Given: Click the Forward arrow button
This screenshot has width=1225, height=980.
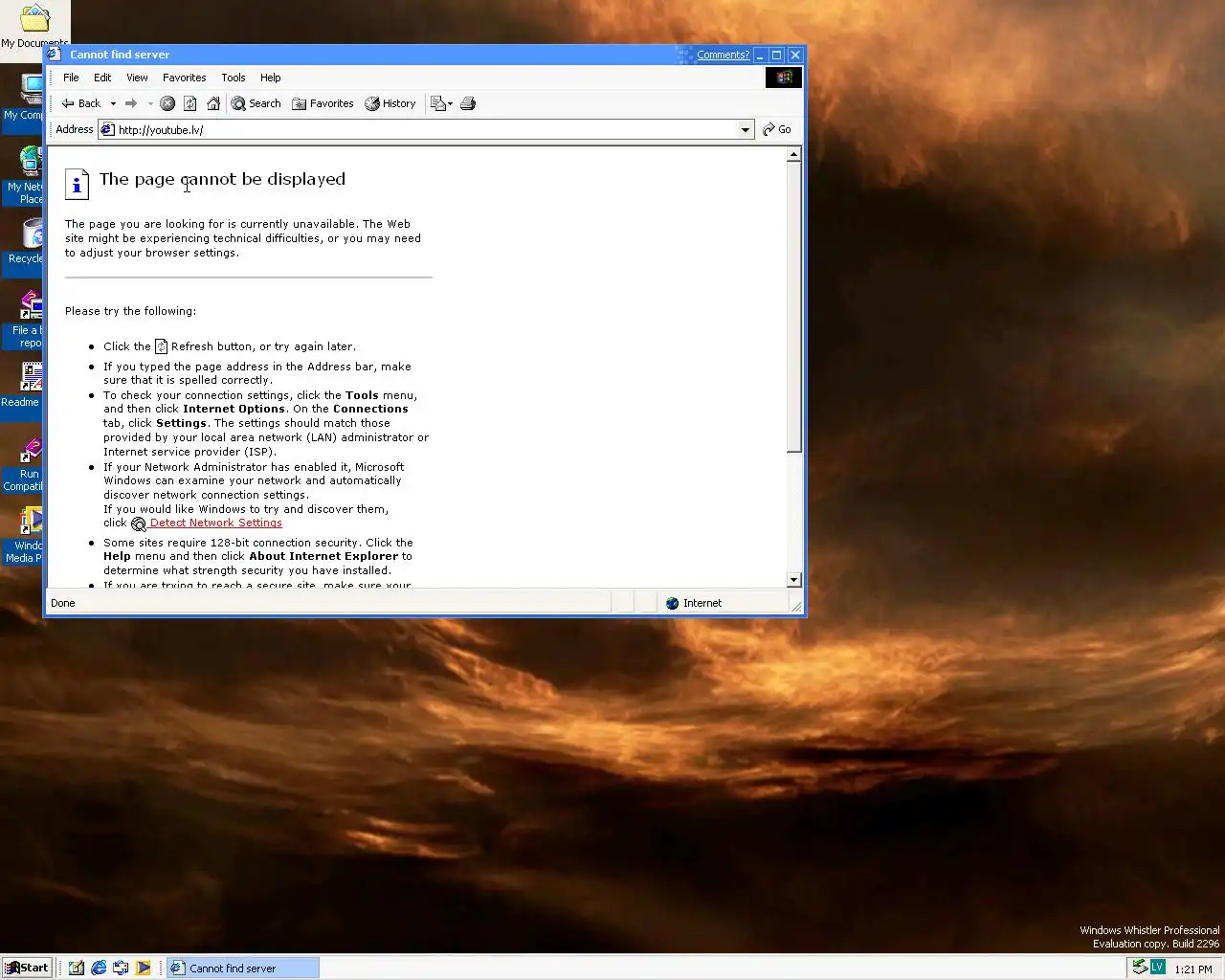Looking at the screenshot, I should 131,103.
